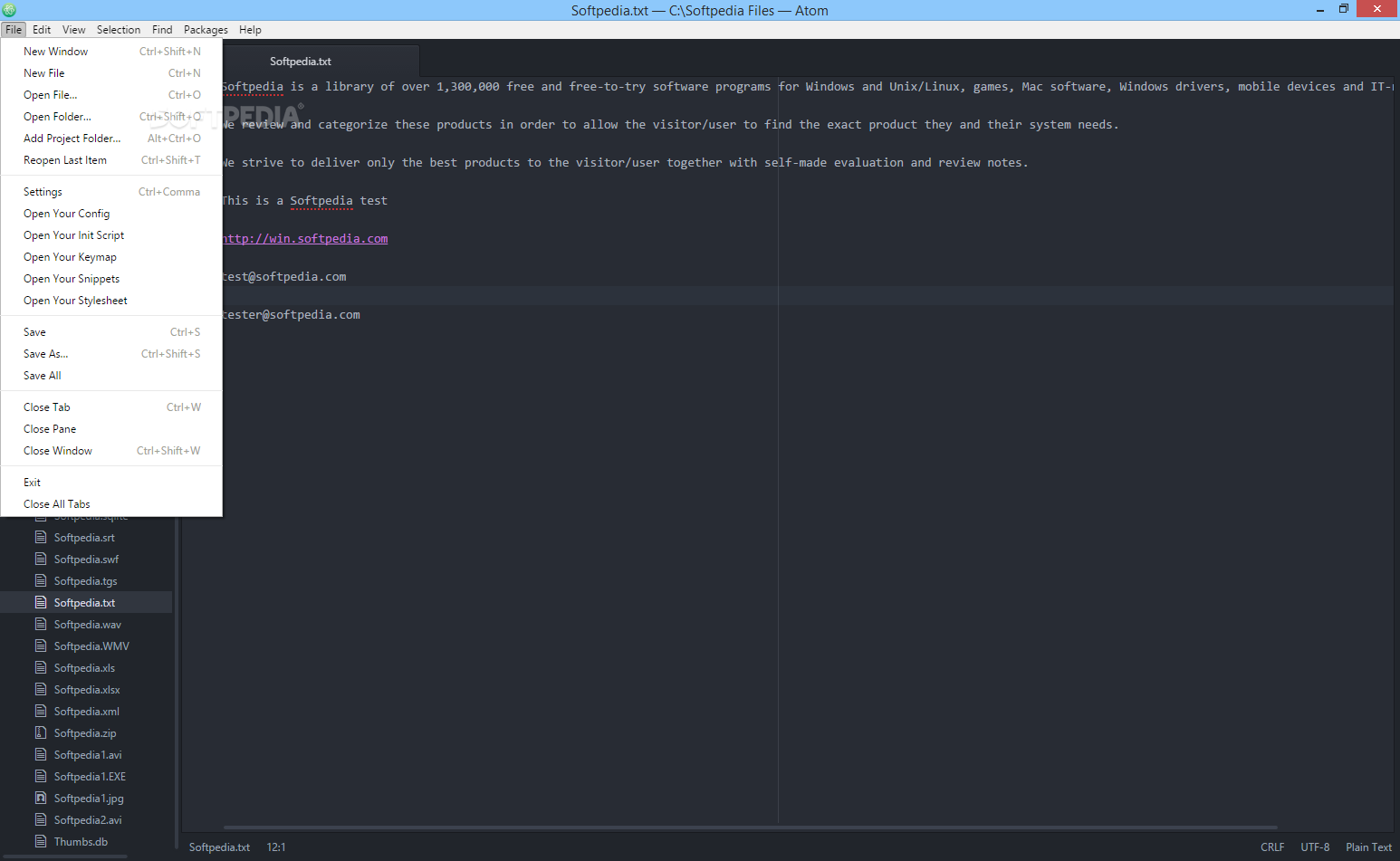Choose New Window from File menu
This screenshot has width=1400, height=861.
pos(111,52)
